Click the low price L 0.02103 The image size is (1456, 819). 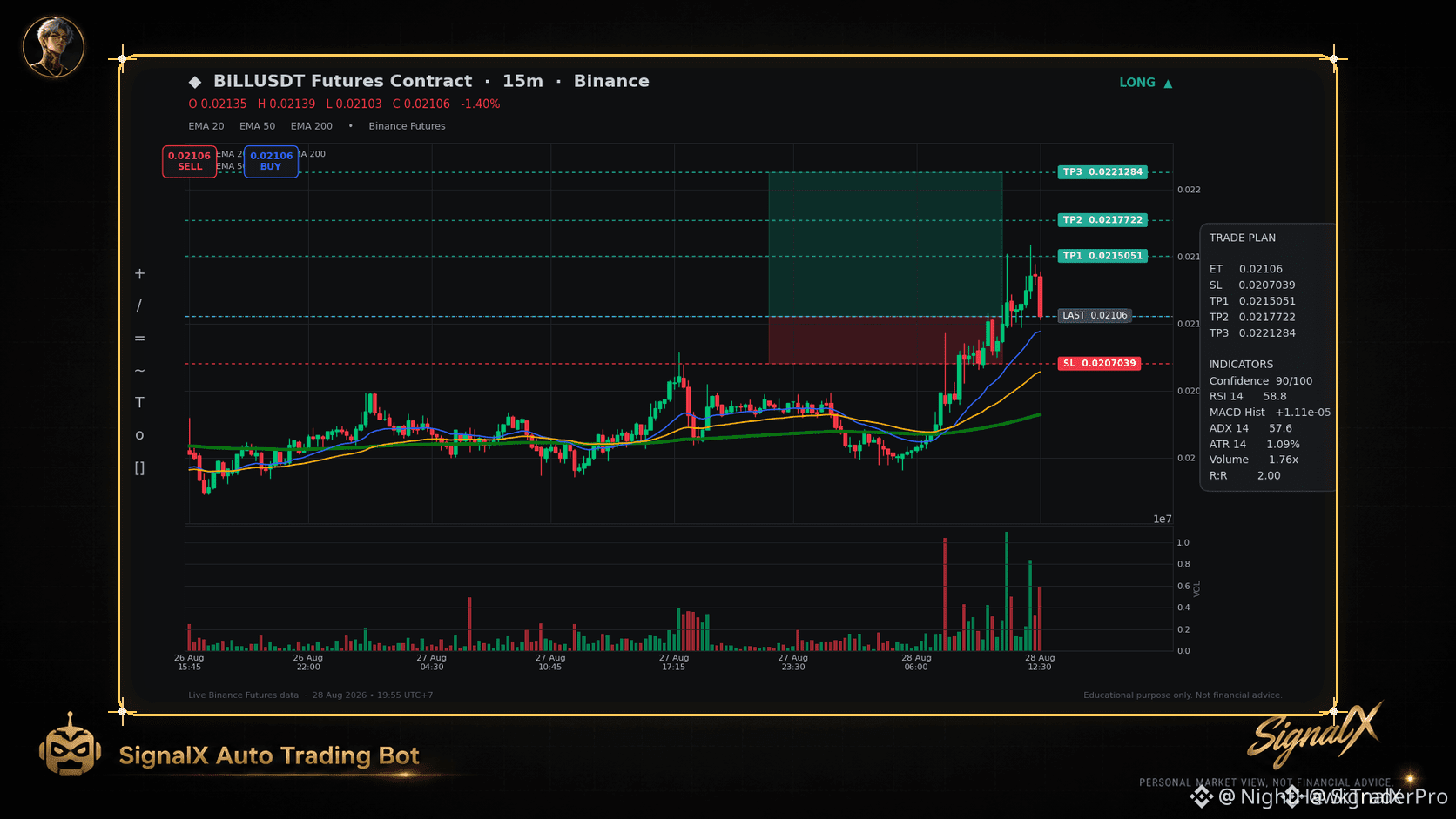click(354, 104)
